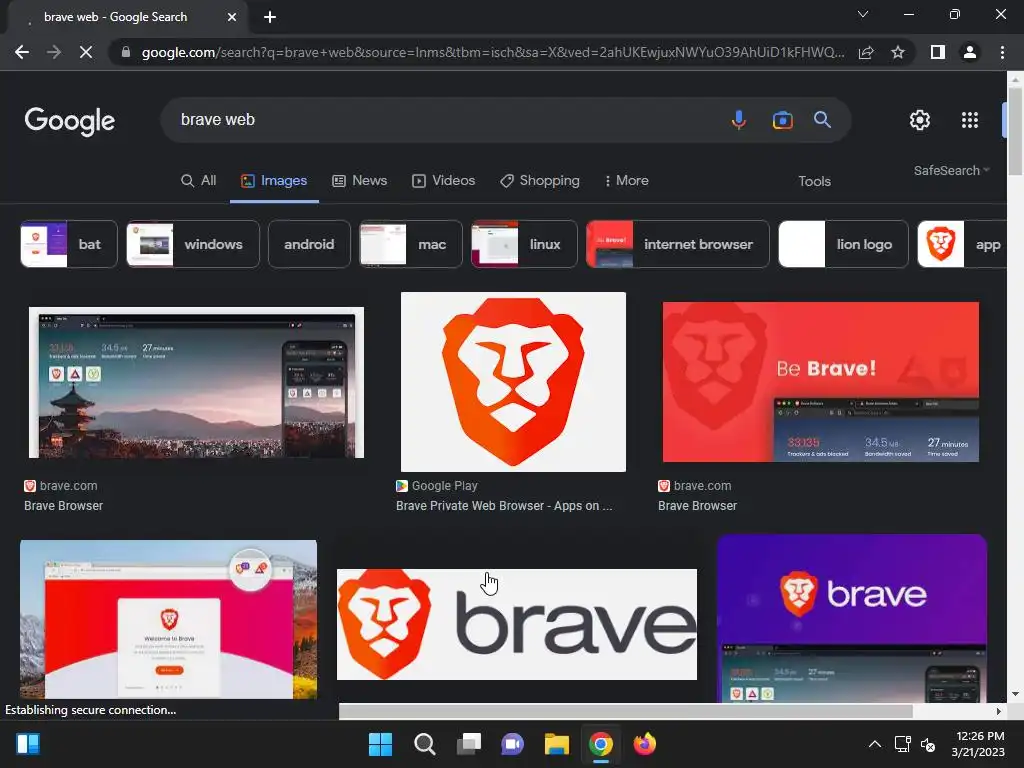Screen dimensions: 1024x768
Task: Open a new browser tab
Action: 270,17
